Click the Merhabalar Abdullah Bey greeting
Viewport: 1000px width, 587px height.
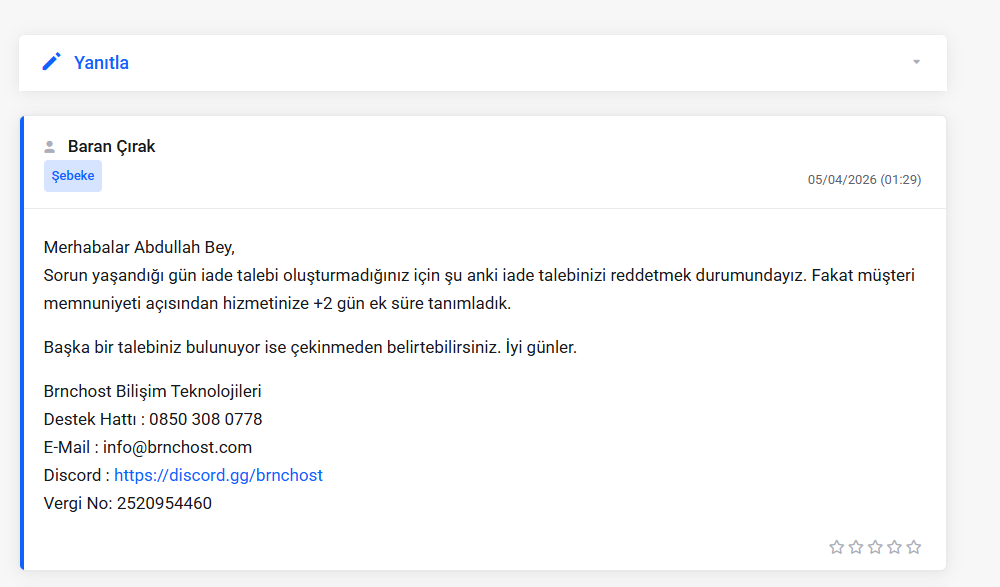point(139,247)
